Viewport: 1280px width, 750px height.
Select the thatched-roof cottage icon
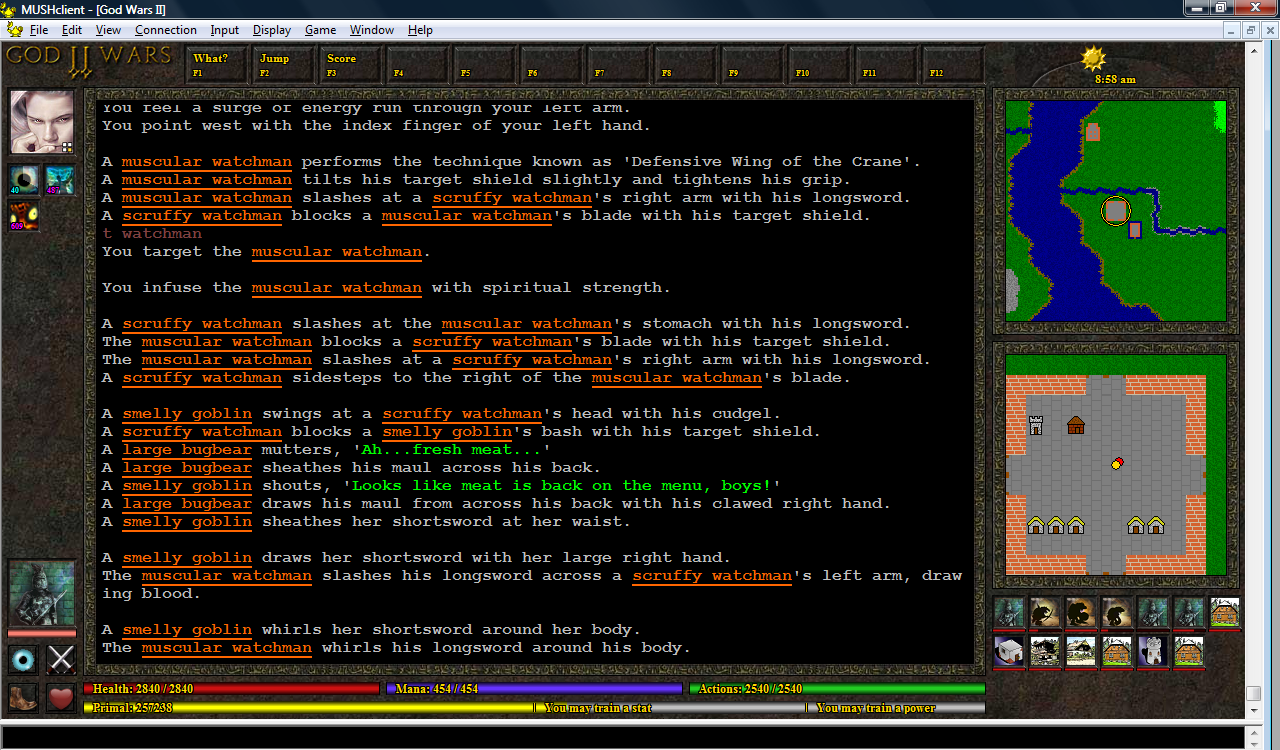pos(1081,651)
